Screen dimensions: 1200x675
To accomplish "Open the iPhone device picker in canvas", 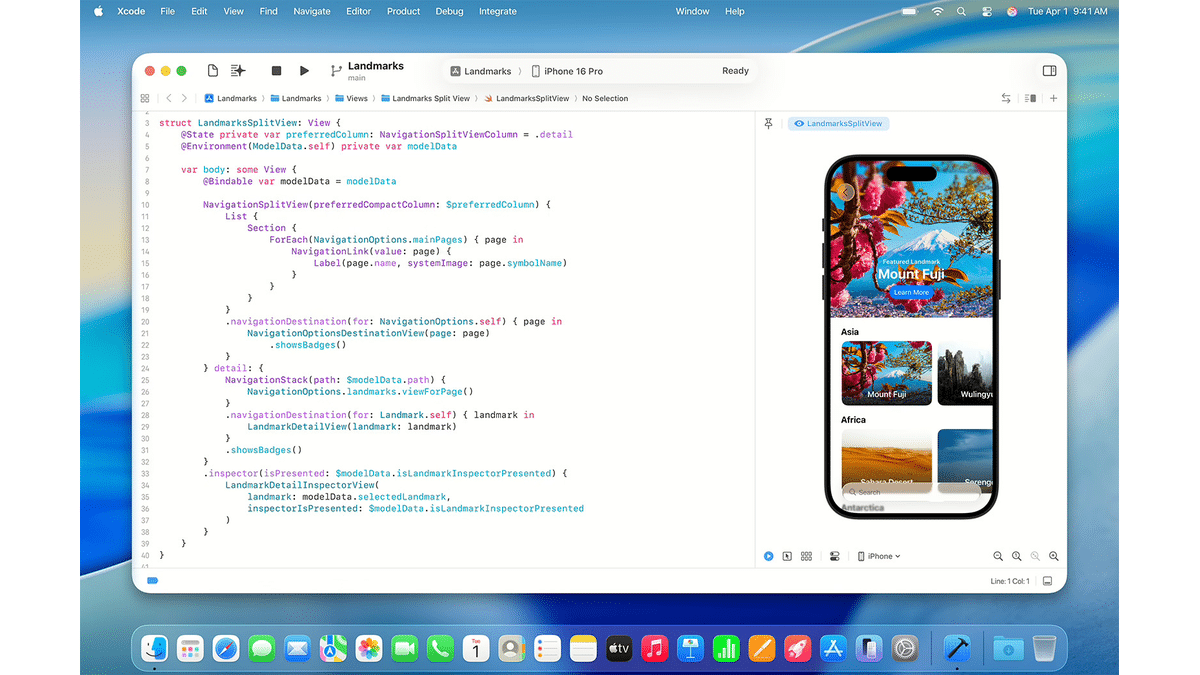I will tap(879, 556).
